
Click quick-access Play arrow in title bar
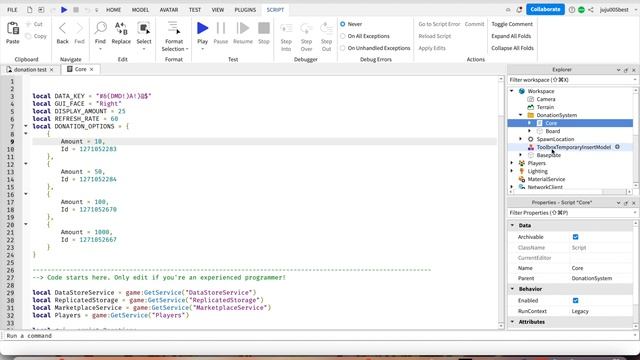[x=64, y=9]
